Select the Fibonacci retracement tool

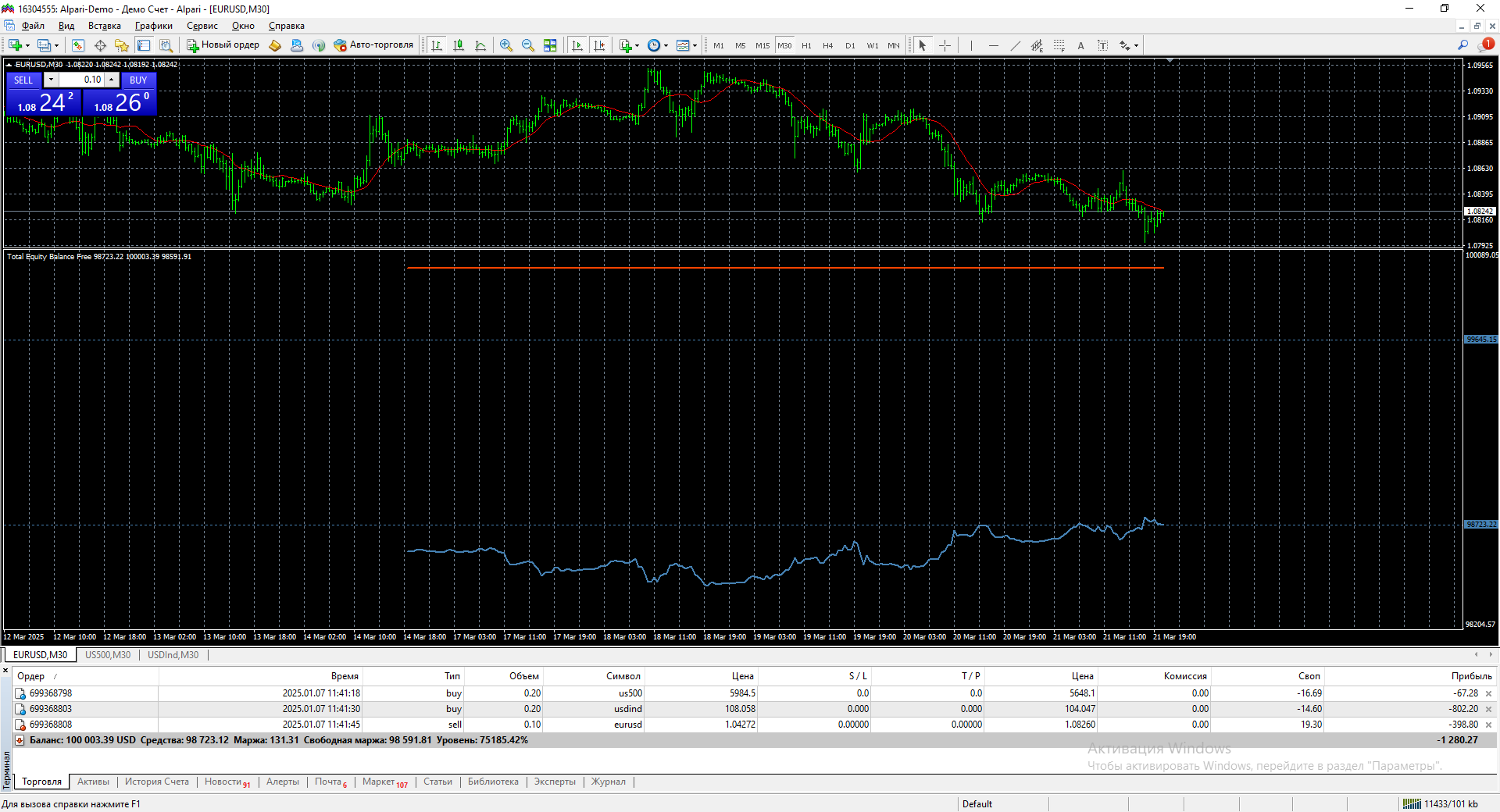1059,45
